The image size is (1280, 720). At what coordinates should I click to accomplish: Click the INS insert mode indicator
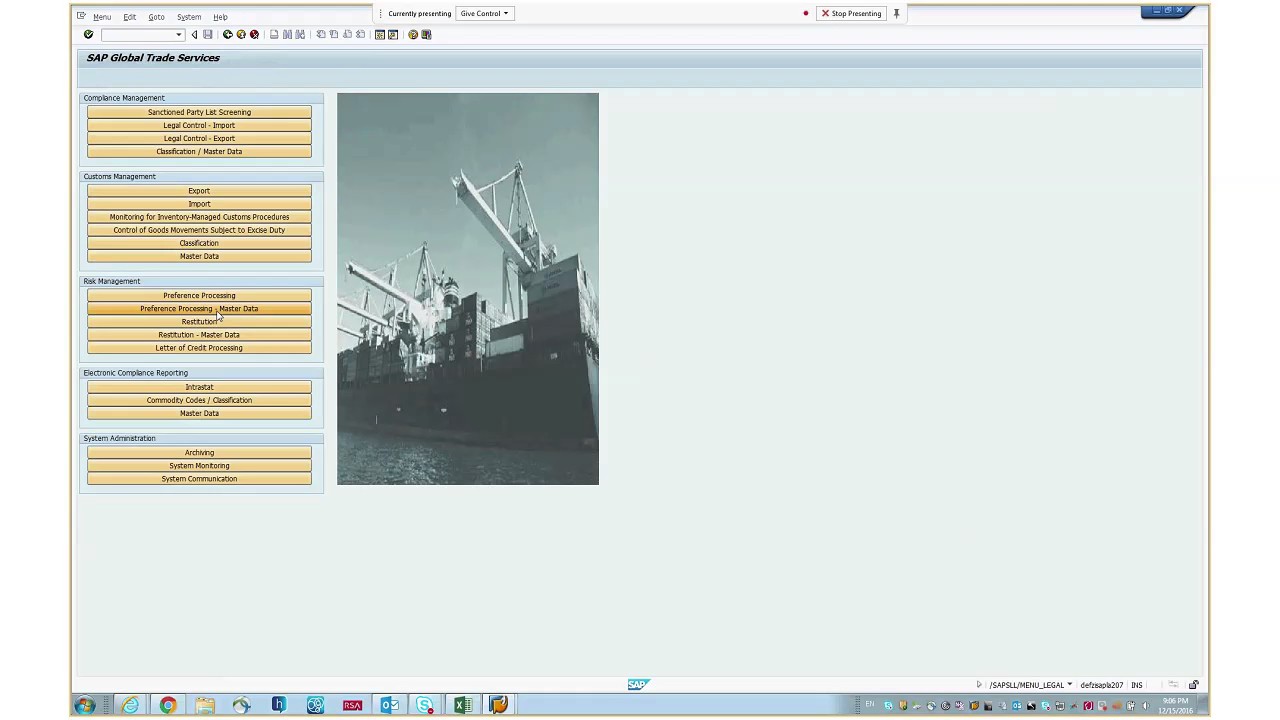[1137, 685]
